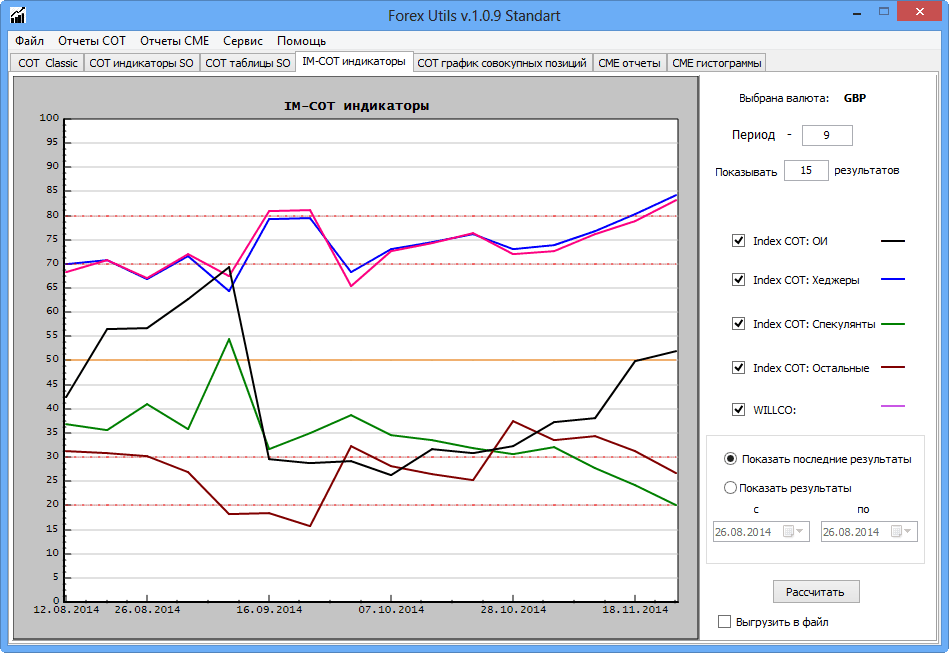Enable Выгрузить в файл checkbox

(x=725, y=622)
